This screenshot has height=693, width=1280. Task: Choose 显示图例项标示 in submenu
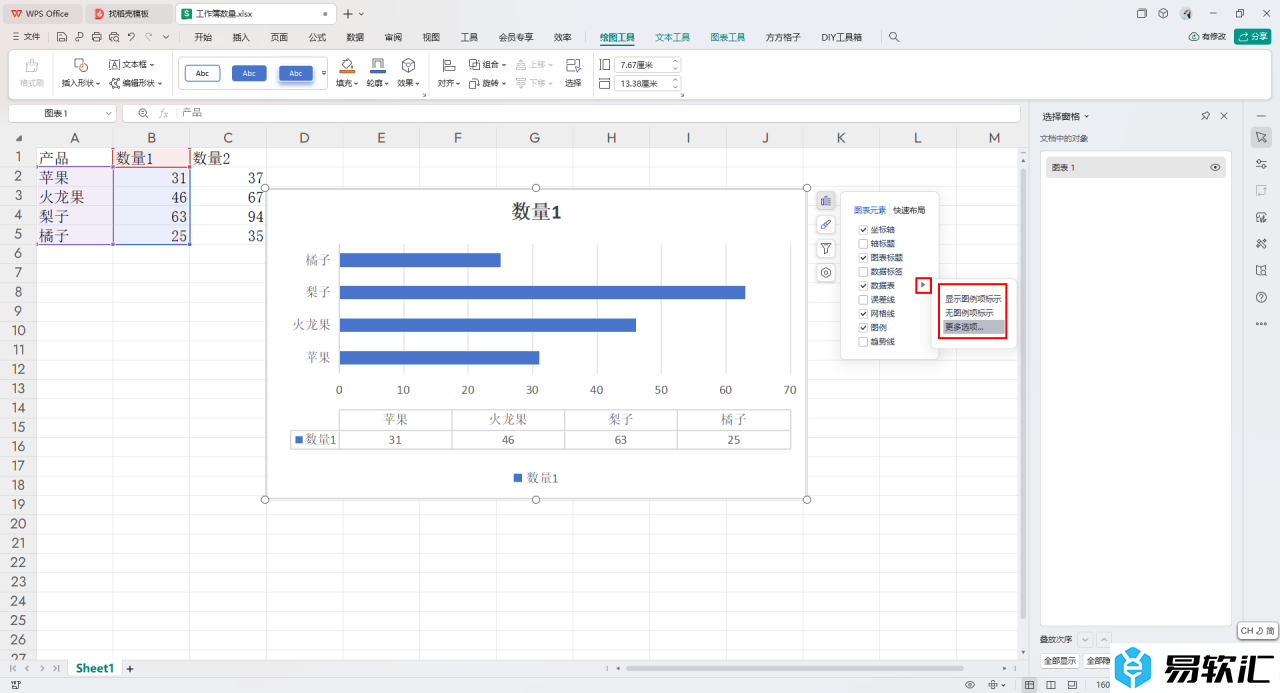[x=973, y=299]
